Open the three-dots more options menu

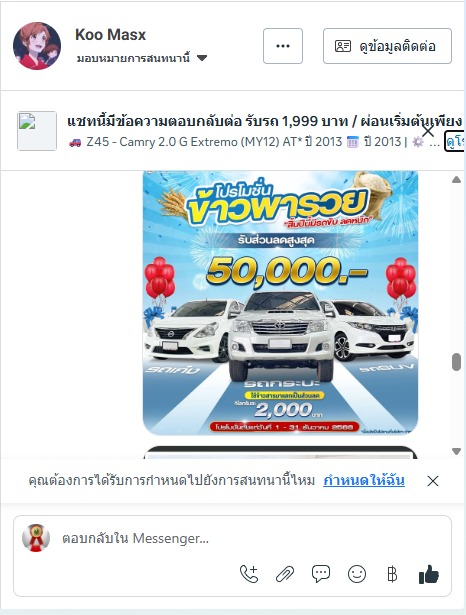[283, 46]
